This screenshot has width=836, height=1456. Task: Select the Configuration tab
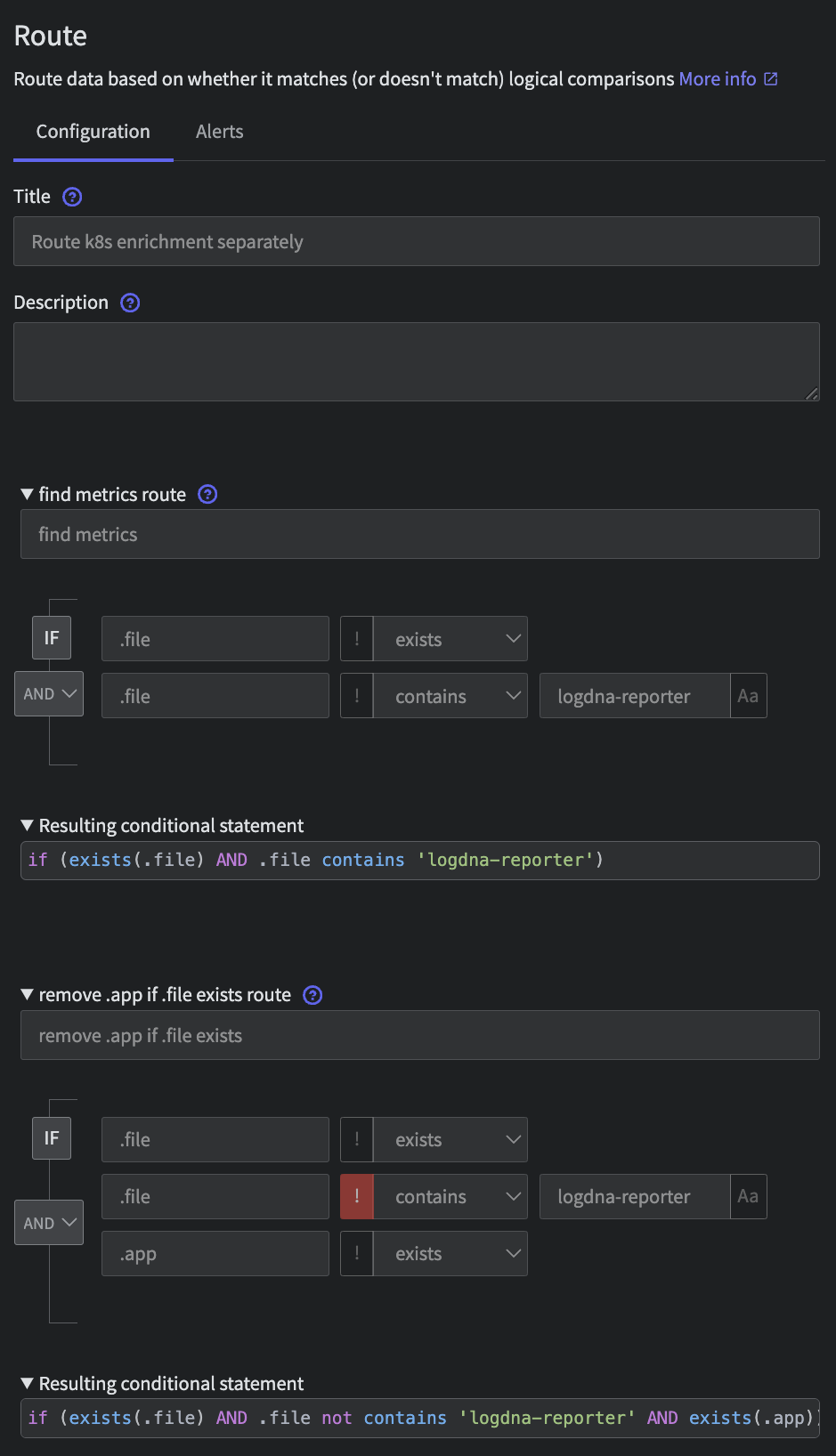(93, 132)
